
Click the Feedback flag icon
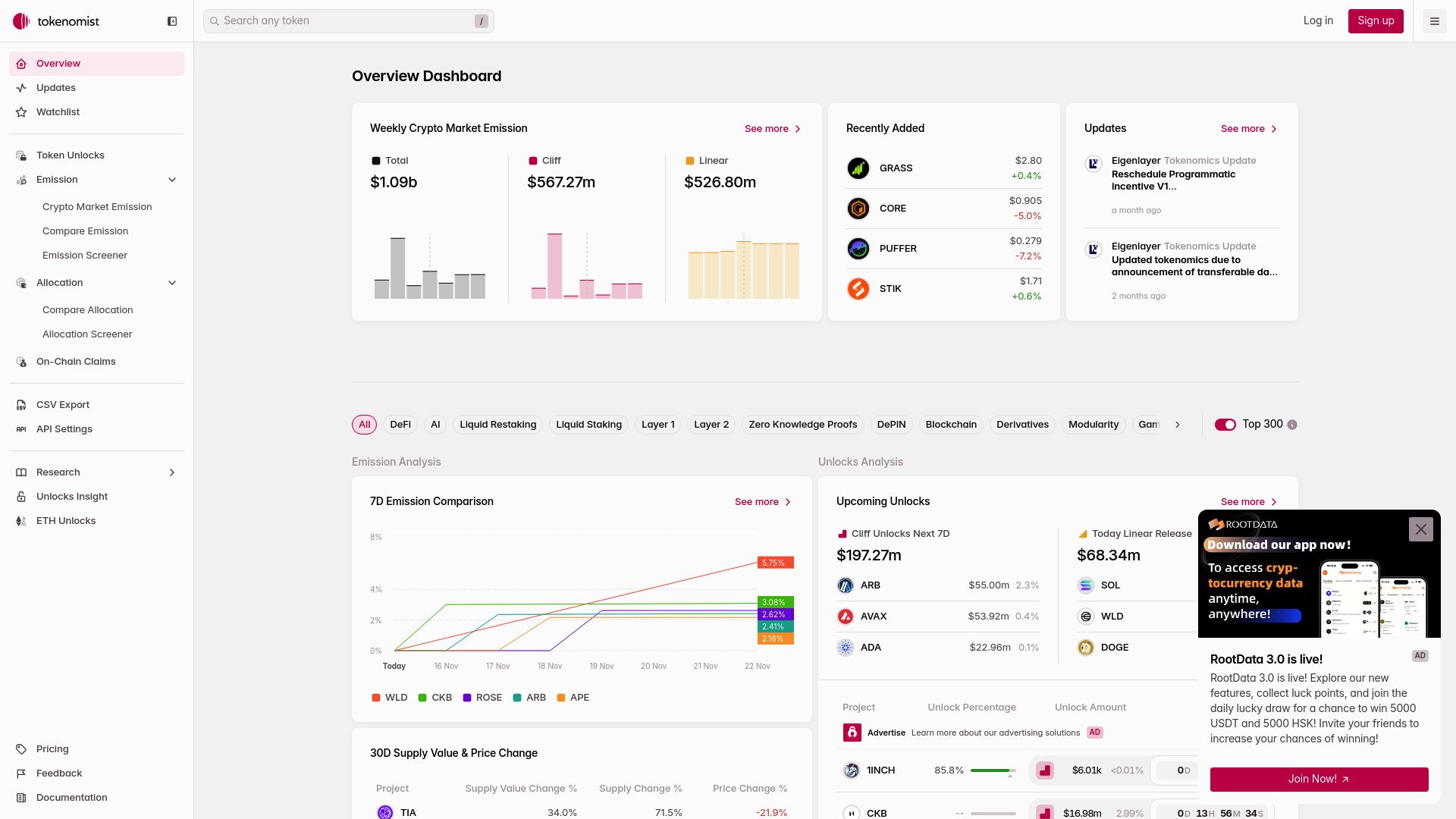pos(21,773)
